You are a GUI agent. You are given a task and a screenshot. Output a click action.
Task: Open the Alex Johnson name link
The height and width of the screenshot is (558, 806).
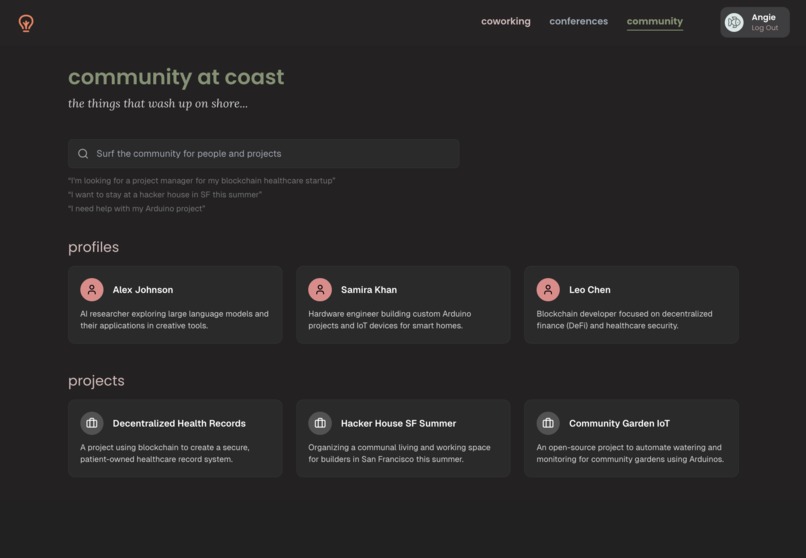pyautogui.click(x=143, y=290)
